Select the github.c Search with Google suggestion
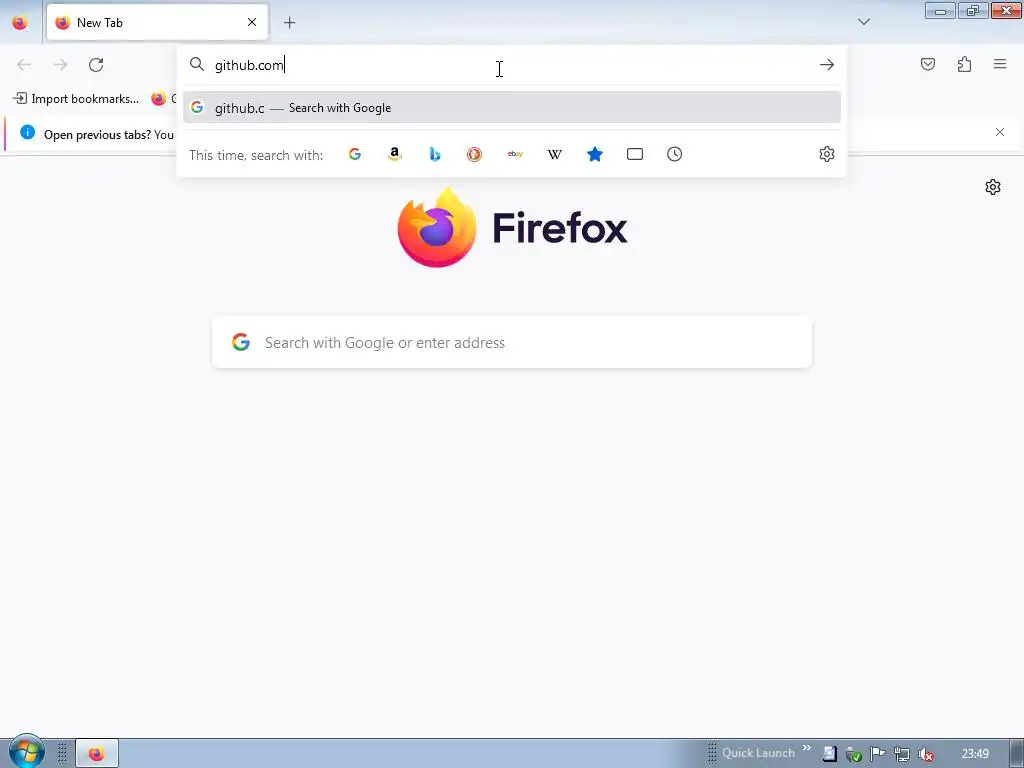The height and width of the screenshot is (768, 1024). (x=511, y=108)
